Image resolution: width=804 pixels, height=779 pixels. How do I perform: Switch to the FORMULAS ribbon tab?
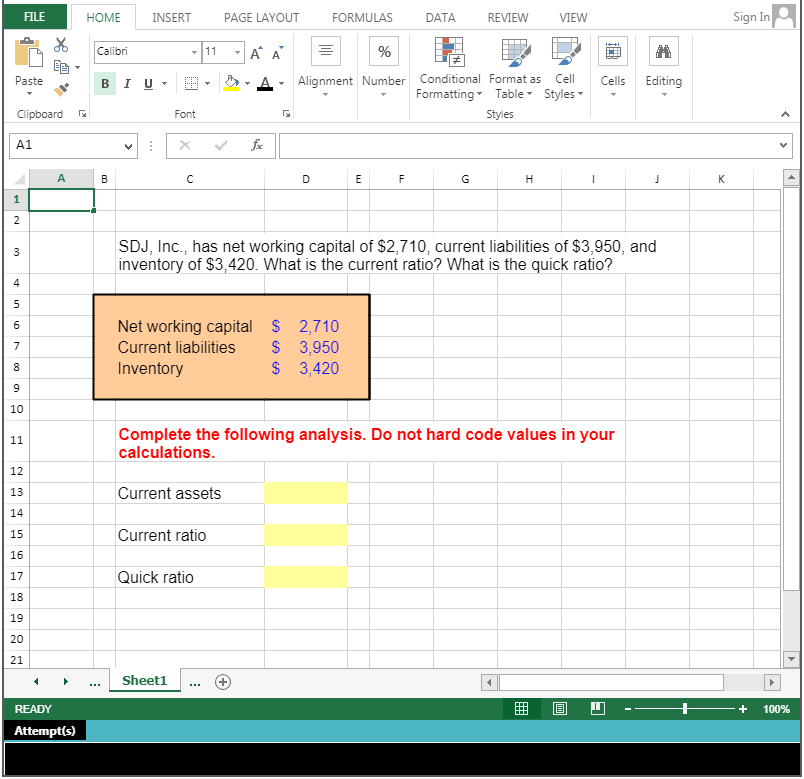[361, 17]
